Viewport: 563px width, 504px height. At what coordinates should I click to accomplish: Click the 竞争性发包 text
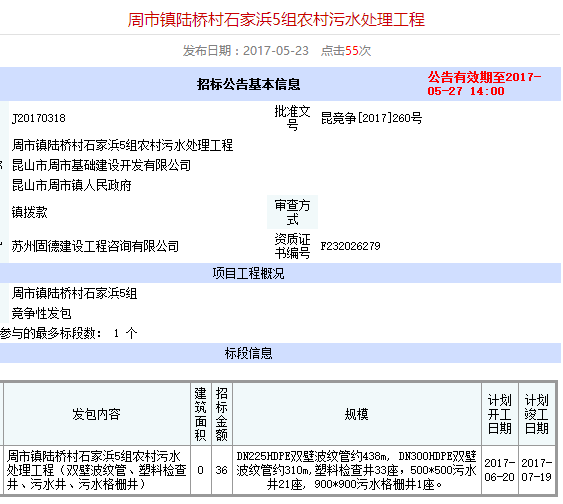tap(42, 313)
